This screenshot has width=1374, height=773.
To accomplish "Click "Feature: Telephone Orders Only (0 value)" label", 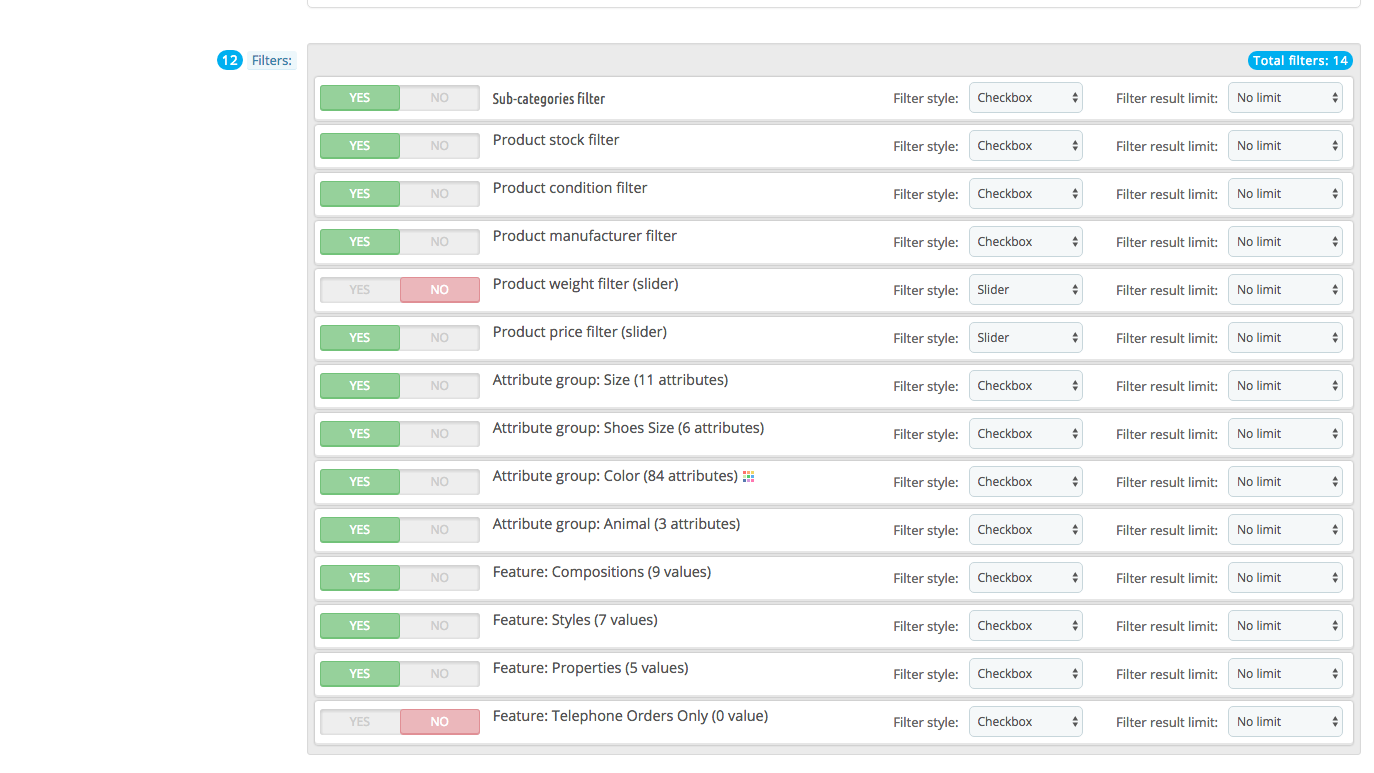I will 631,716.
